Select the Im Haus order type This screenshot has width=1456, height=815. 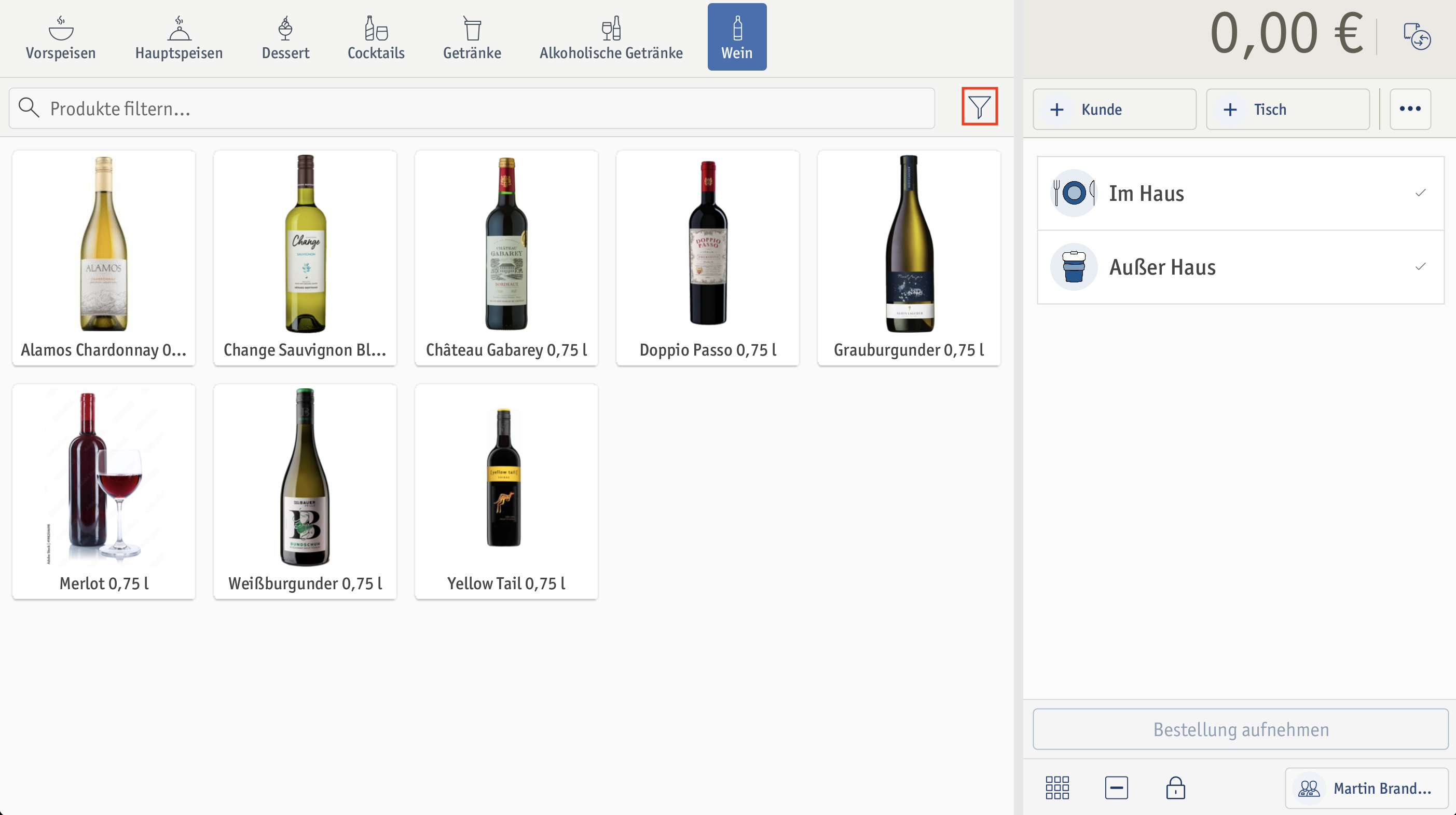tap(1241, 194)
